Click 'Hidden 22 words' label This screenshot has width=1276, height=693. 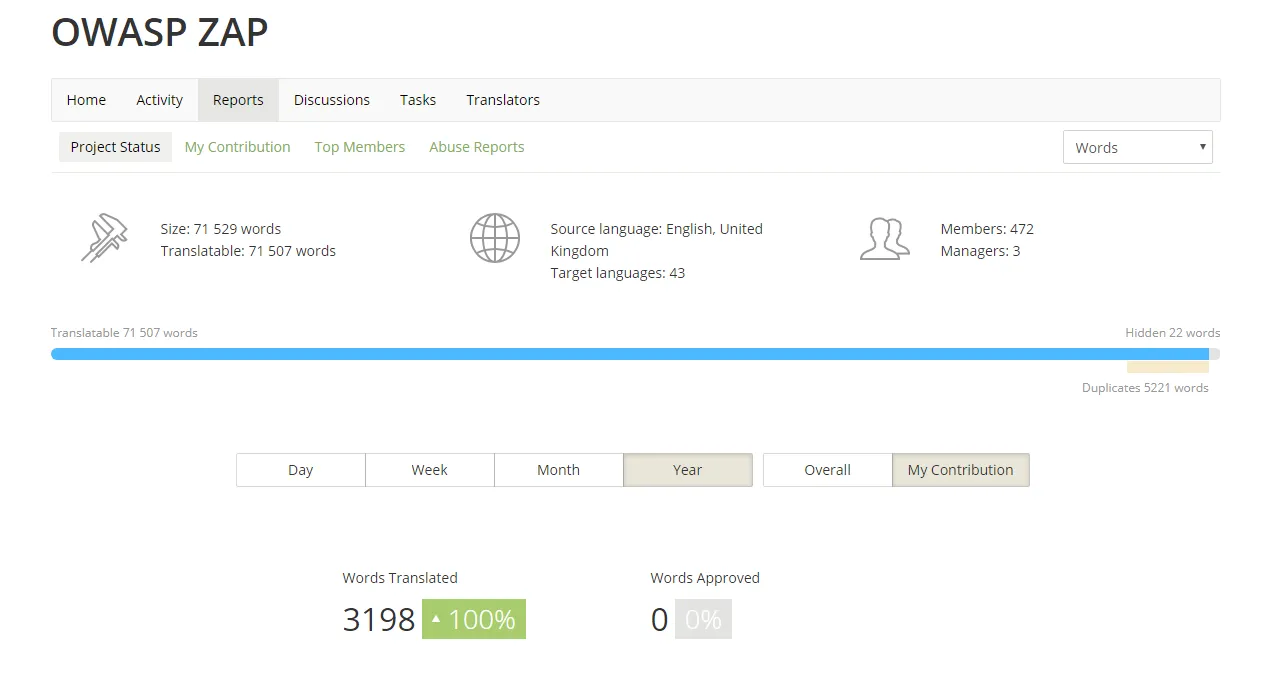1173,333
